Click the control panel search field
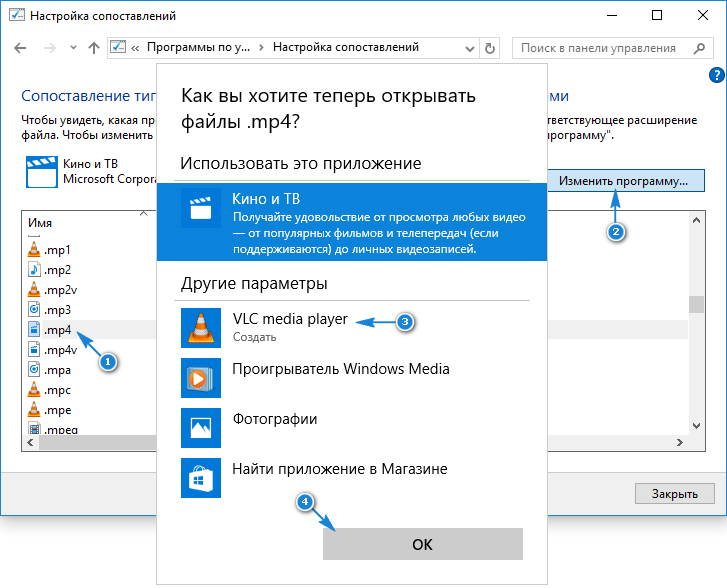The width and height of the screenshot is (727, 588). (610, 48)
